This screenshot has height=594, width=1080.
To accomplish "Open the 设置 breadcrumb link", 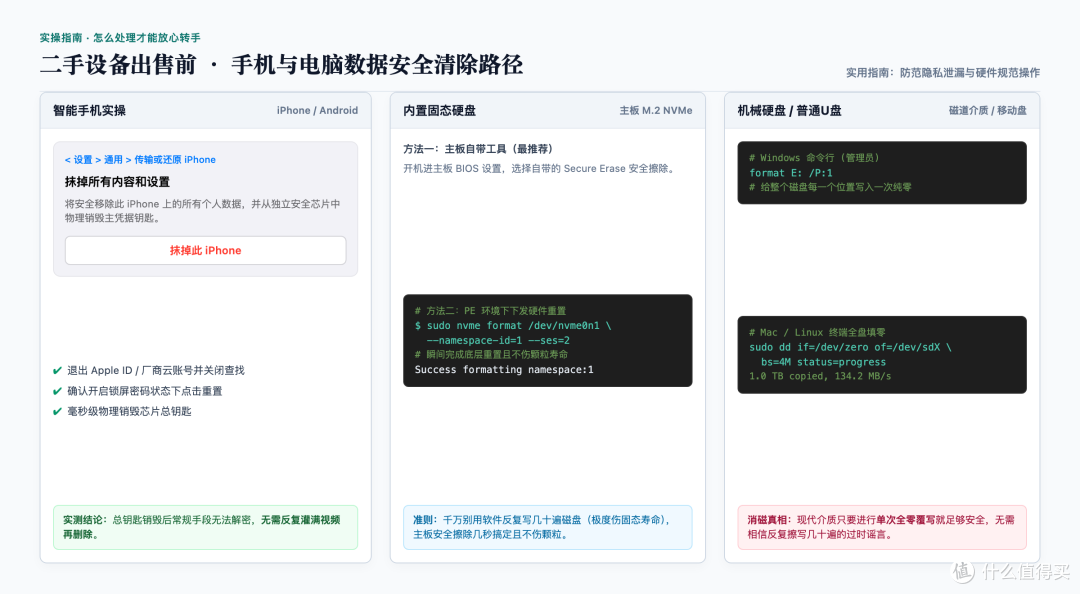I will (x=83, y=160).
